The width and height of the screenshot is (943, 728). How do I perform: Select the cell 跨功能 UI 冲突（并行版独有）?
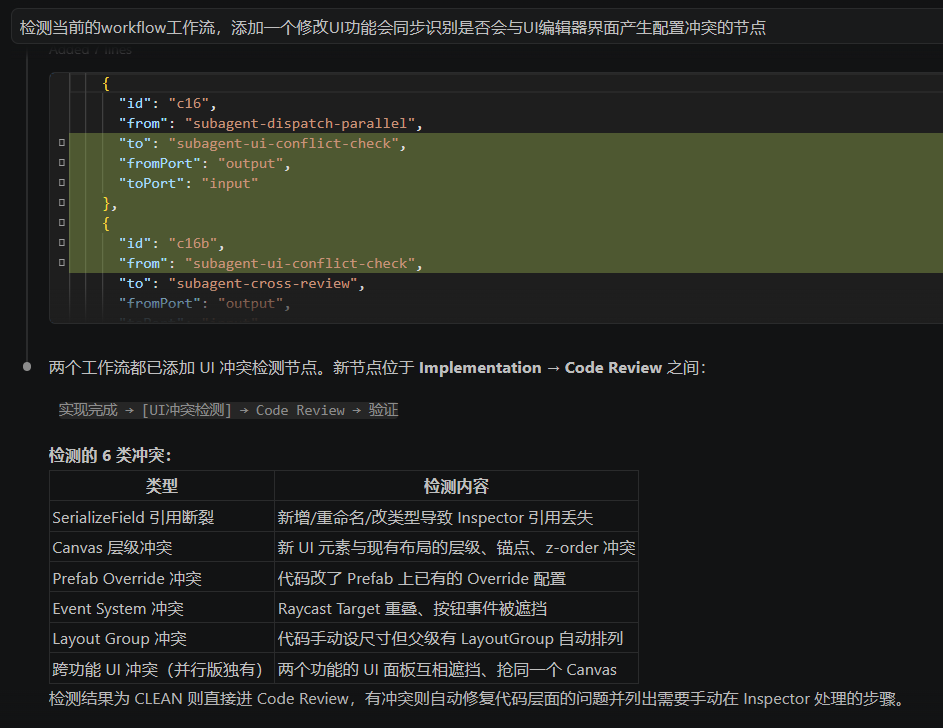tap(162, 668)
